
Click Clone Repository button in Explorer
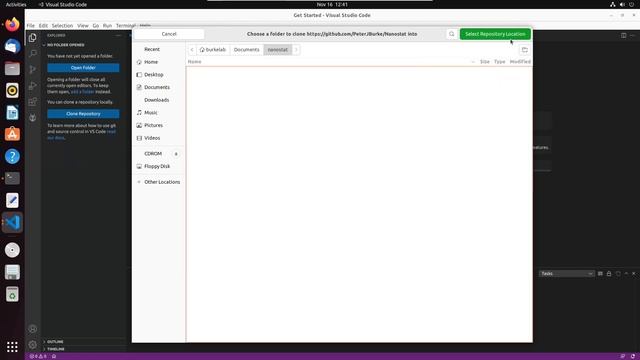[x=83, y=114]
